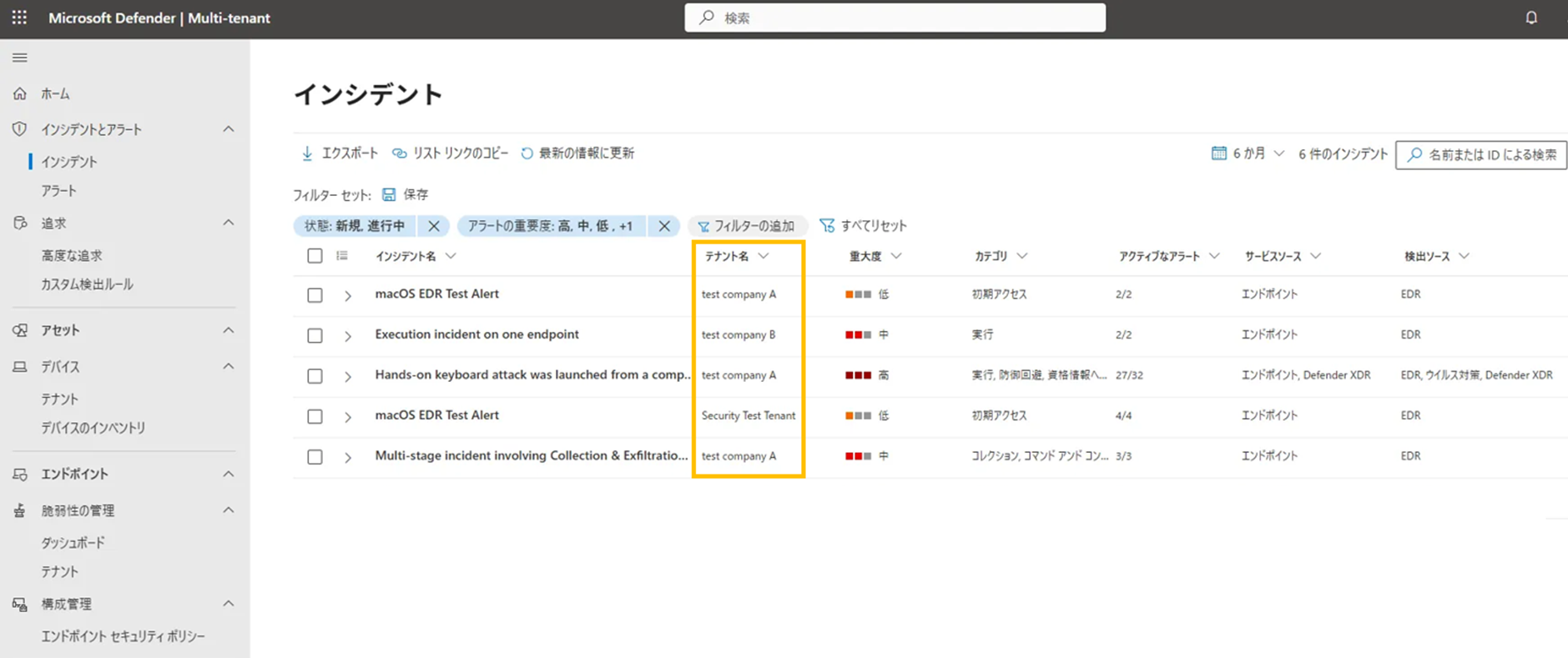
Task: Click the Export button
Action: pos(340,153)
